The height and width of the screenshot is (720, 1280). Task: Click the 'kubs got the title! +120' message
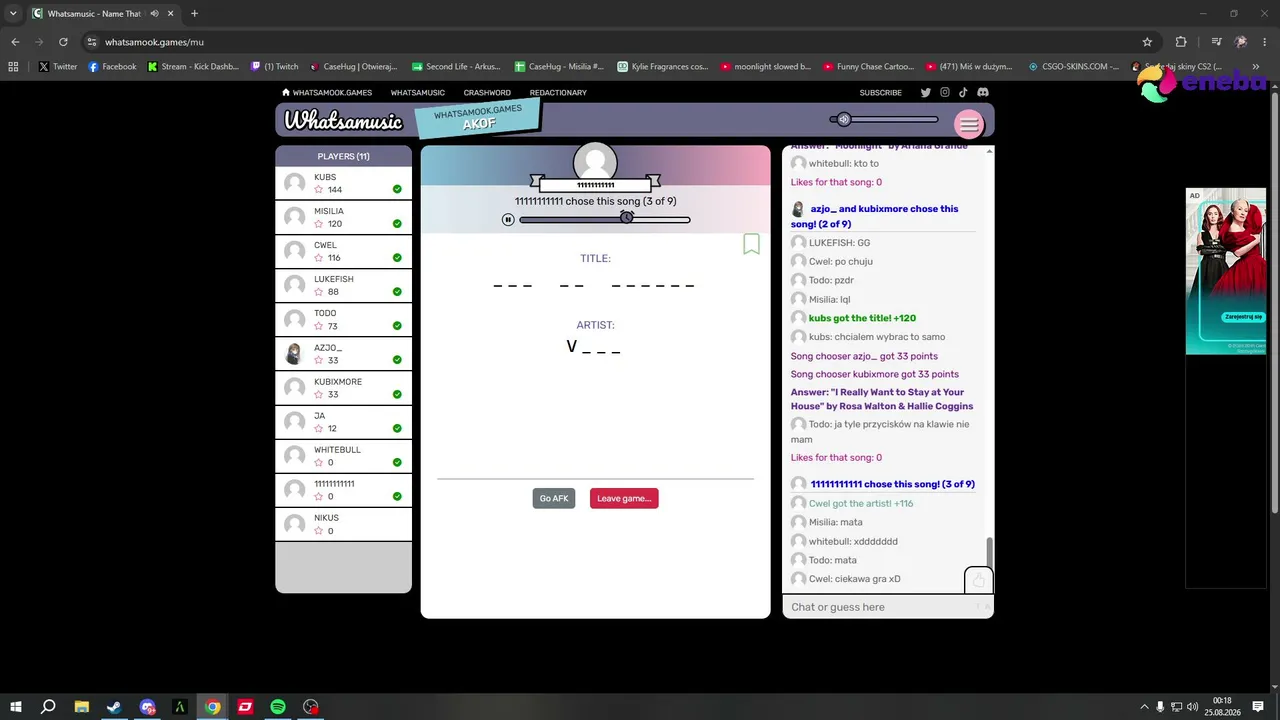click(x=862, y=318)
